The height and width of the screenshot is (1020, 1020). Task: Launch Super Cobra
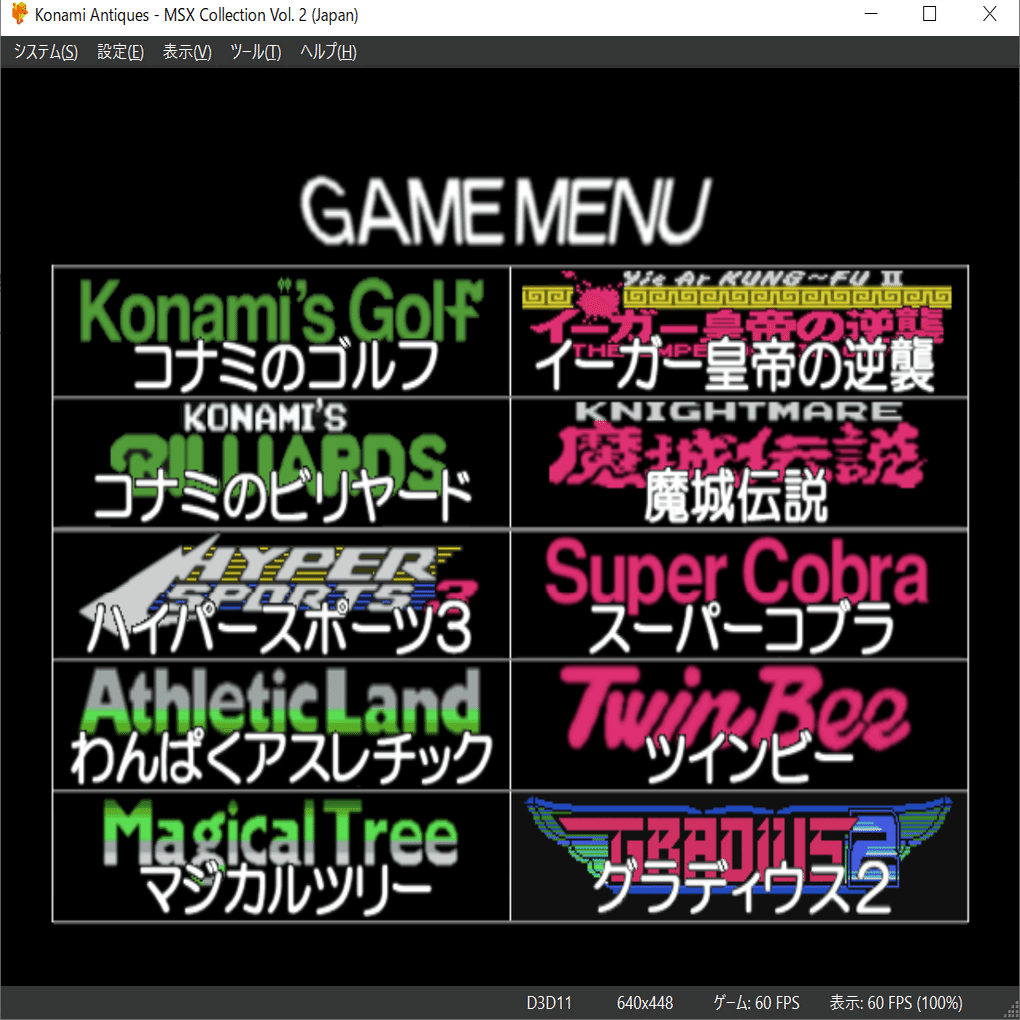point(740,594)
